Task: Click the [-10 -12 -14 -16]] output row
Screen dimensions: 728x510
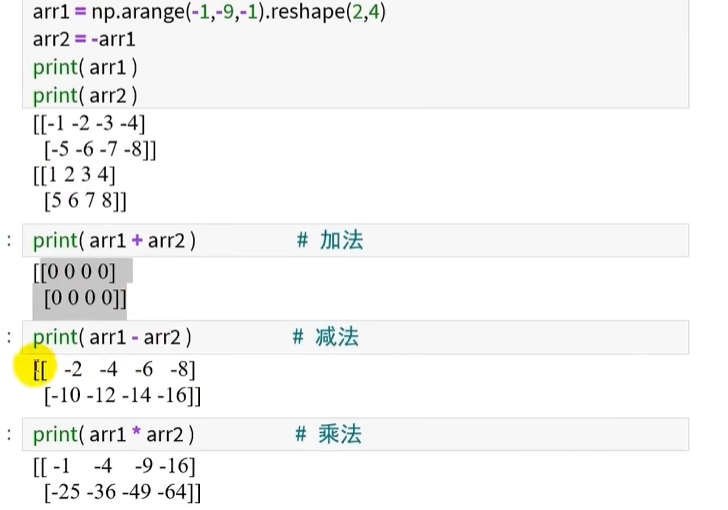Action: click(122, 395)
